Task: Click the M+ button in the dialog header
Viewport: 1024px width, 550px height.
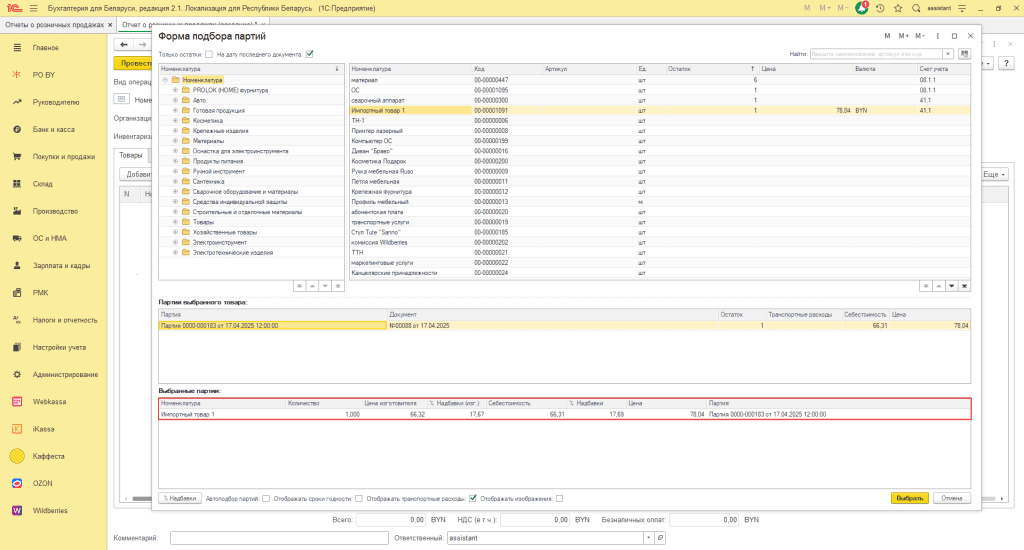Action: [904, 36]
